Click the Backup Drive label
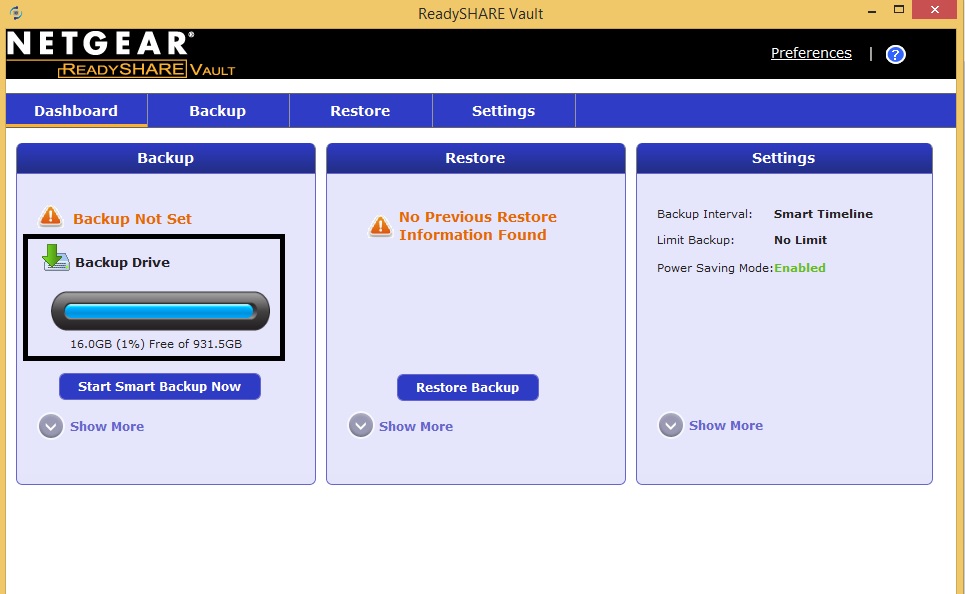Screen dimensions: 965x594 [x=122, y=262]
